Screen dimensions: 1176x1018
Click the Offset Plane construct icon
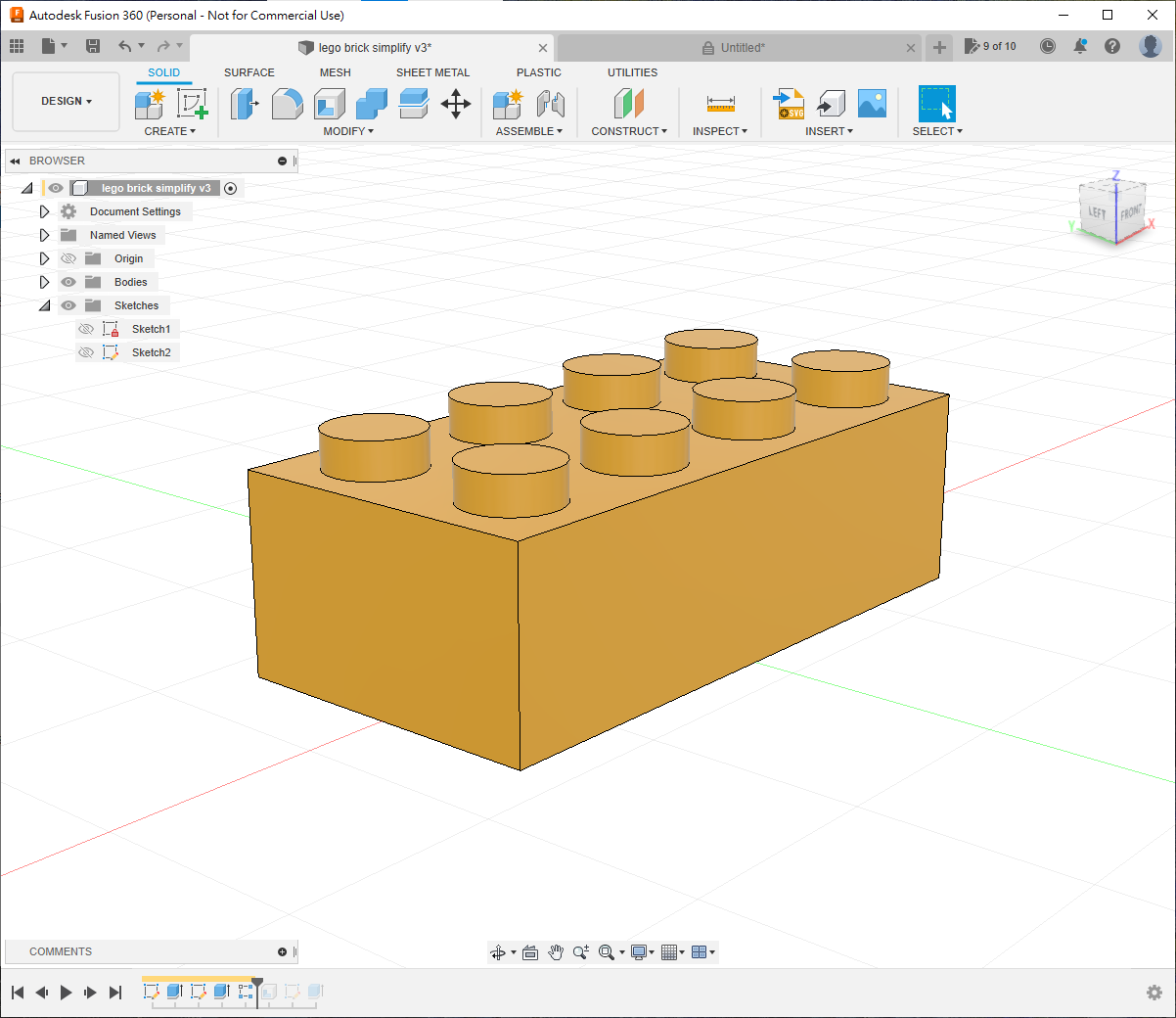629,104
